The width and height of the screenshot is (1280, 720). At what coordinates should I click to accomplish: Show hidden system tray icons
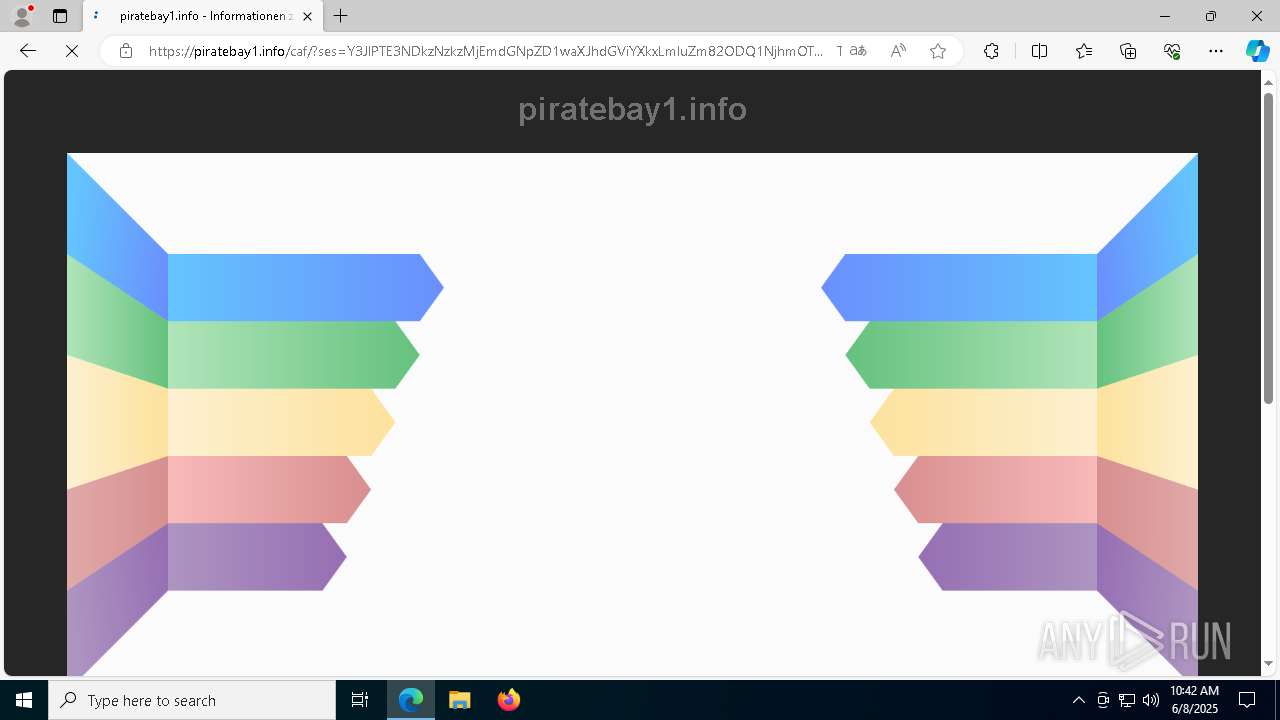[1078, 700]
